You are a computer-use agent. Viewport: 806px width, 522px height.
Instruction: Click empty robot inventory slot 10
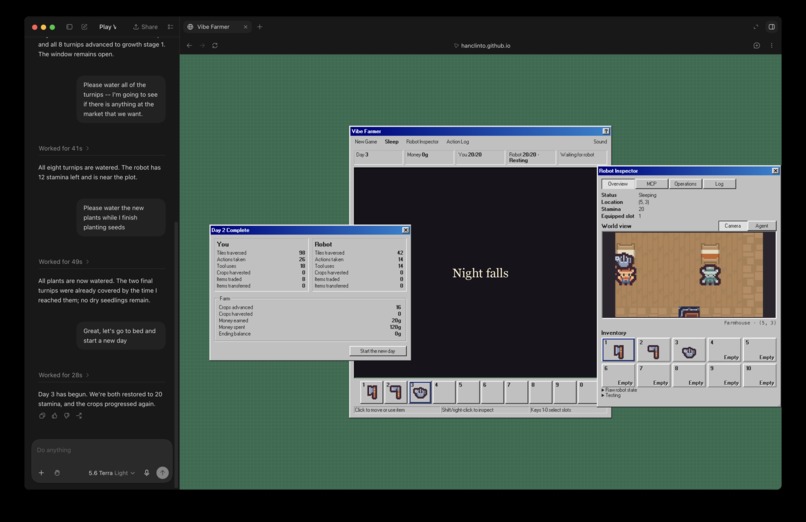point(760,376)
